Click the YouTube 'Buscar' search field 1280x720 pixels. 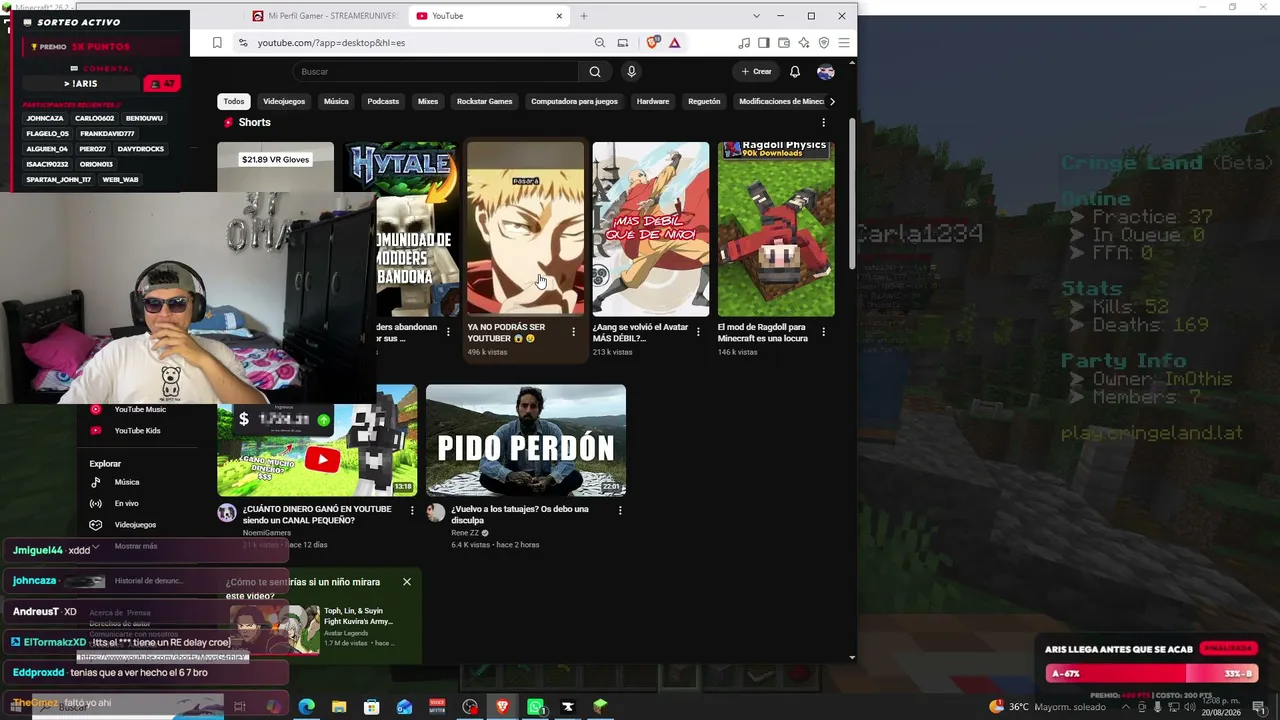(435, 72)
